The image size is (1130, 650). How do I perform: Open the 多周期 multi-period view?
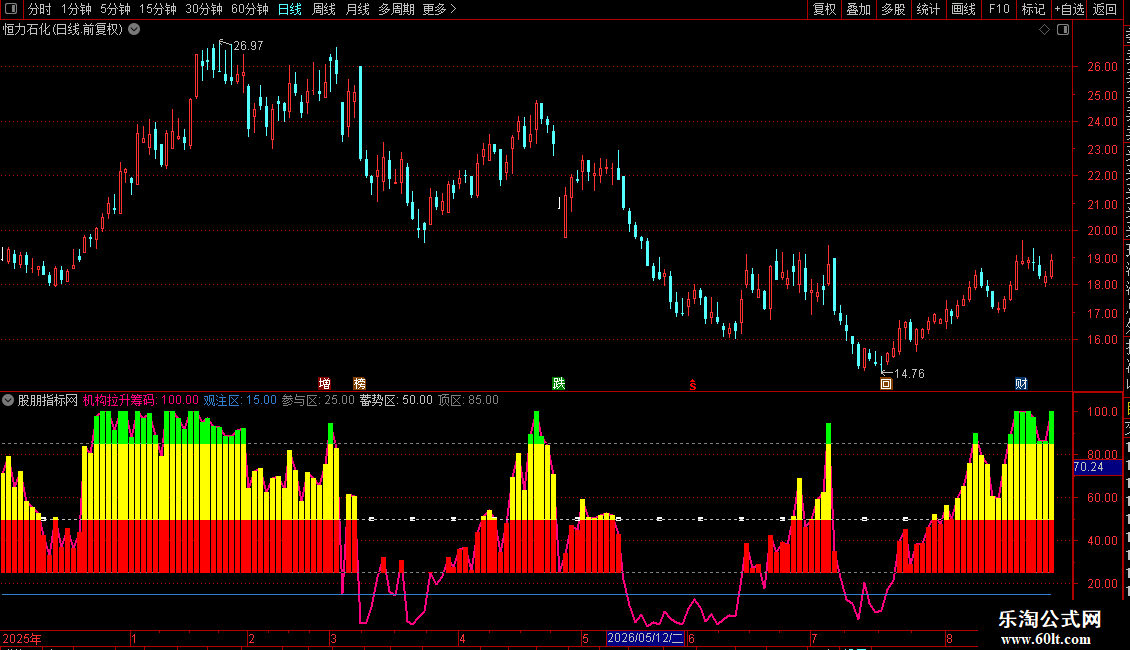pyautogui.click(x=396, y=9)
